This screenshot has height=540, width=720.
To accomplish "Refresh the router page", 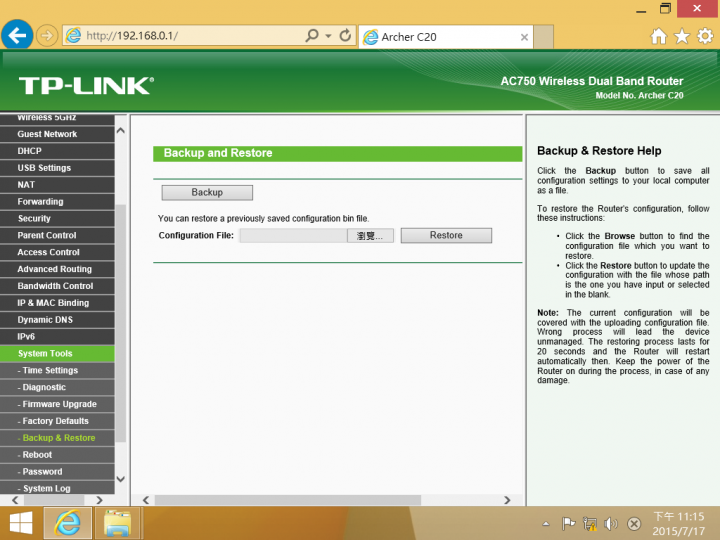I will 345,35.
